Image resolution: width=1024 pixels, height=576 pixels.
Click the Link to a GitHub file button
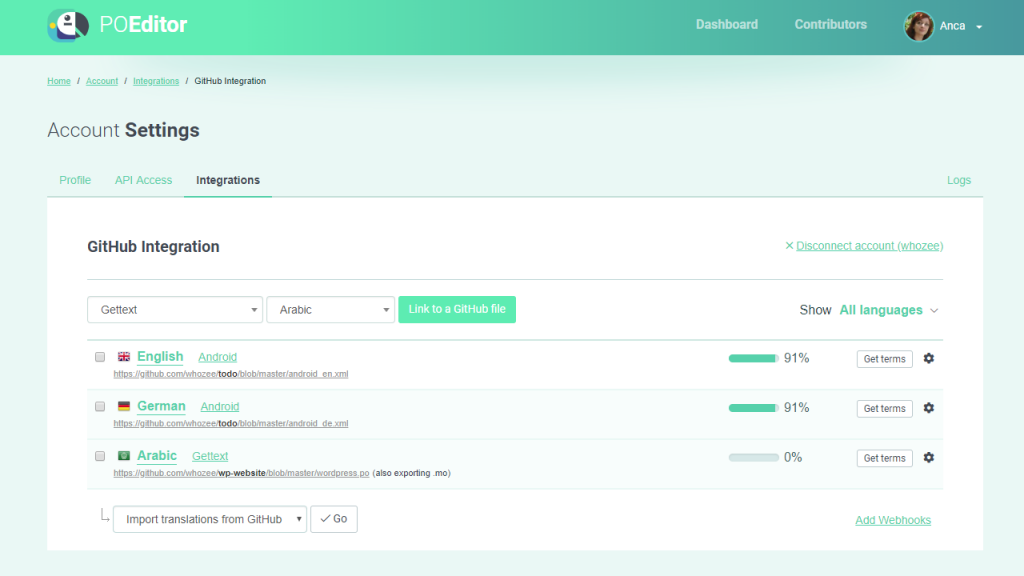click(457, 309)
